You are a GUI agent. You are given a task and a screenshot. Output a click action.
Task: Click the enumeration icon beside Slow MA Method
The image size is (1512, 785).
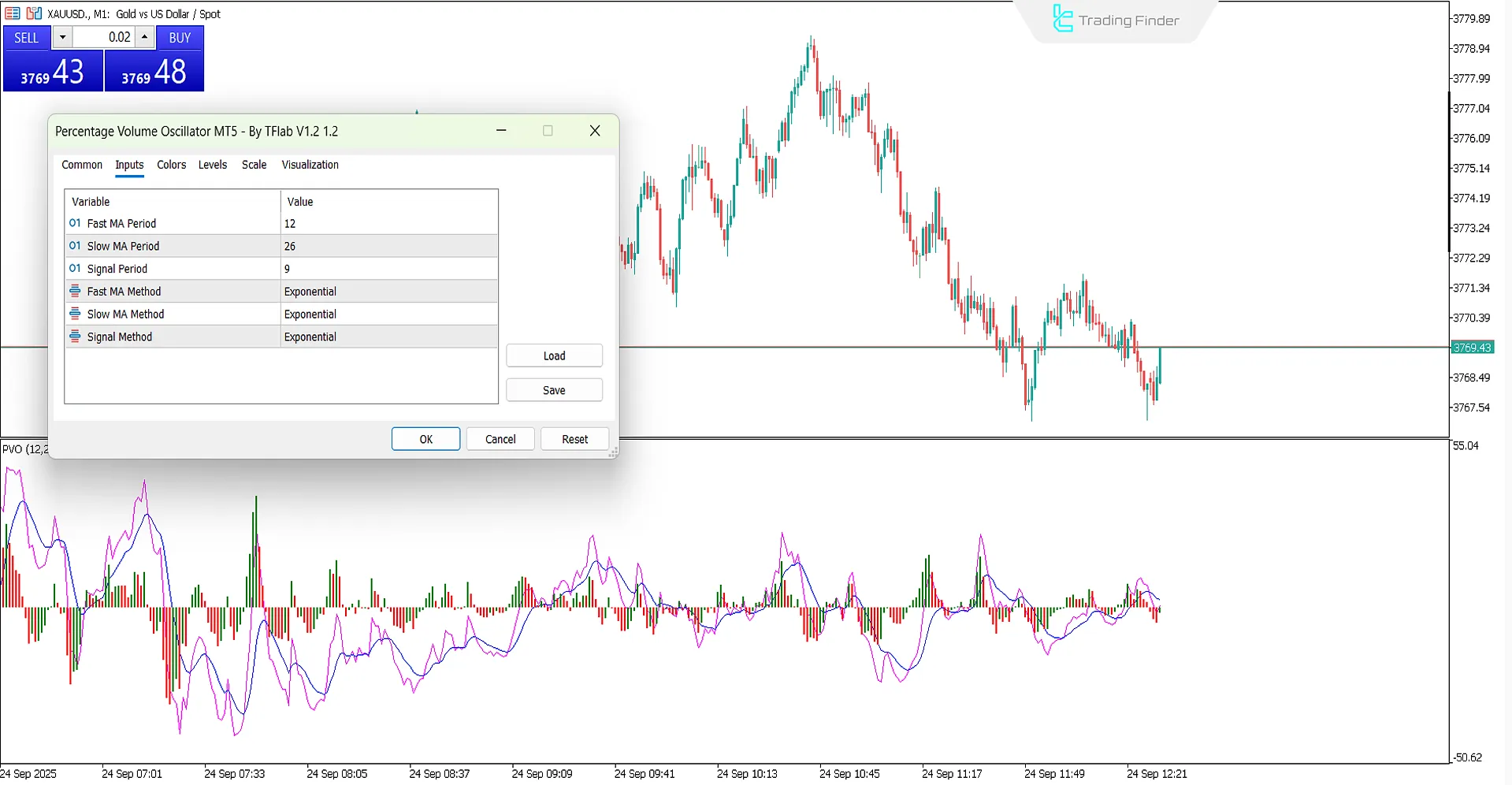click(75, 314)
